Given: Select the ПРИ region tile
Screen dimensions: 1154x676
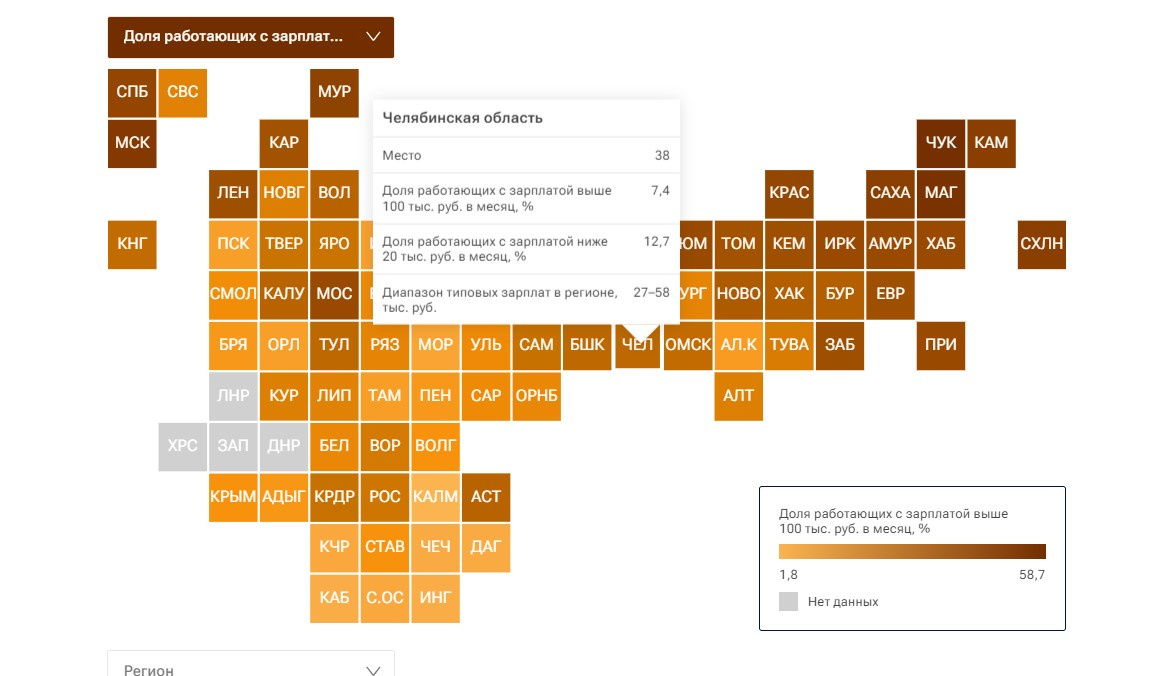Looking at the screenshot, I should [941, 346].
